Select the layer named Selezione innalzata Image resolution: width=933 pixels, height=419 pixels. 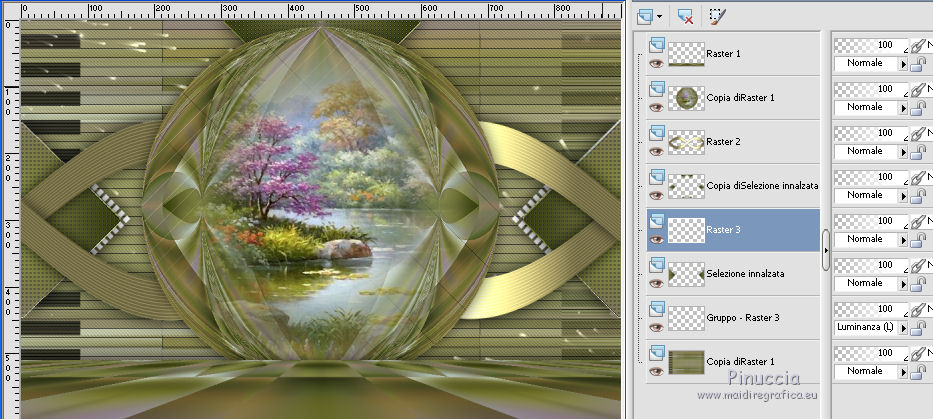click(x=745, y=274)
